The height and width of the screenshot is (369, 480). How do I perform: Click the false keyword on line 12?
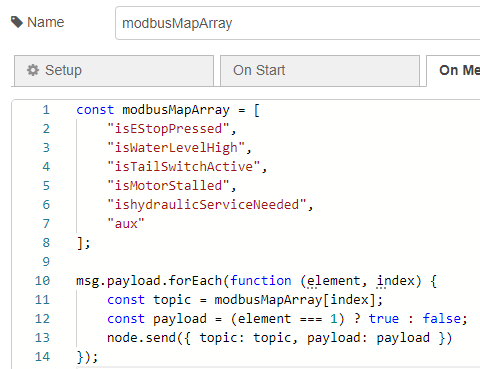[441, 319]
